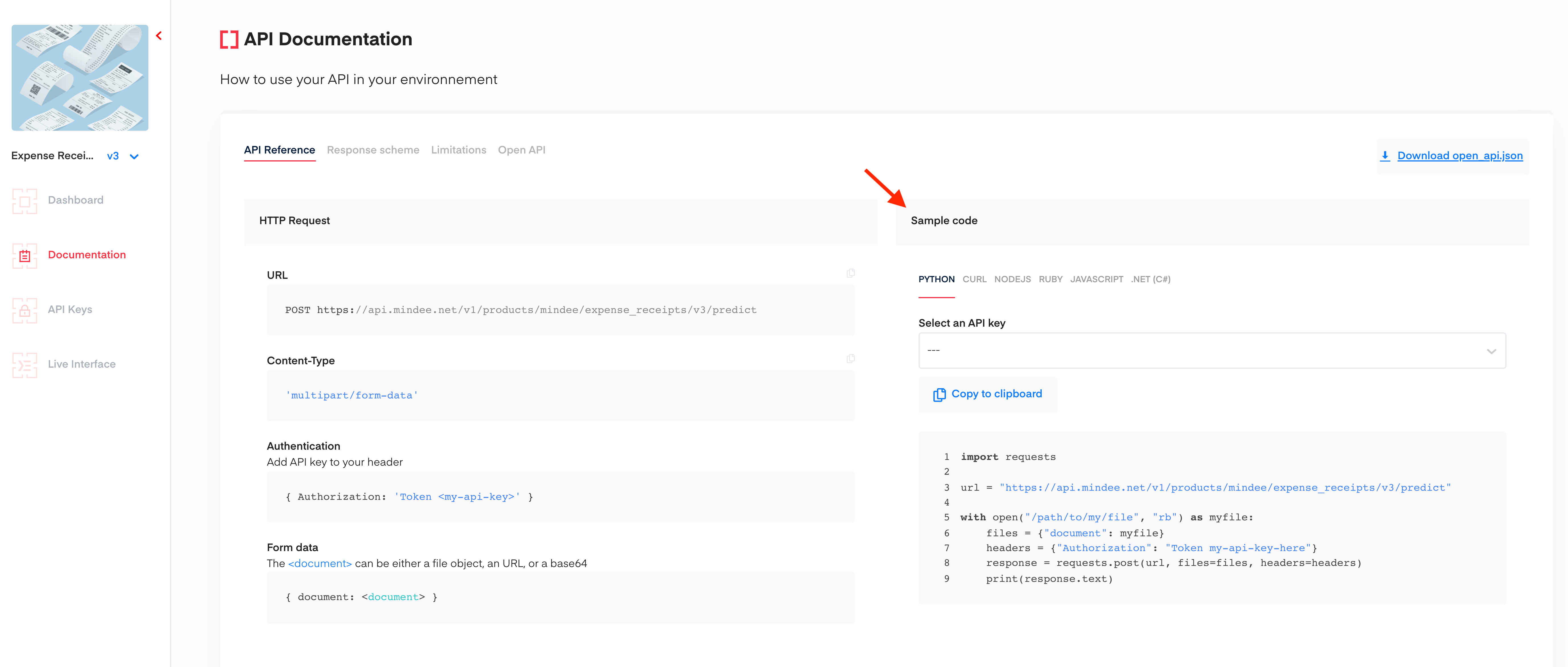Image resolution: width=1568 pixels, height=667 pixels.
Task: Click the Copy to clipboard button
Action: (x=988, y=394)
